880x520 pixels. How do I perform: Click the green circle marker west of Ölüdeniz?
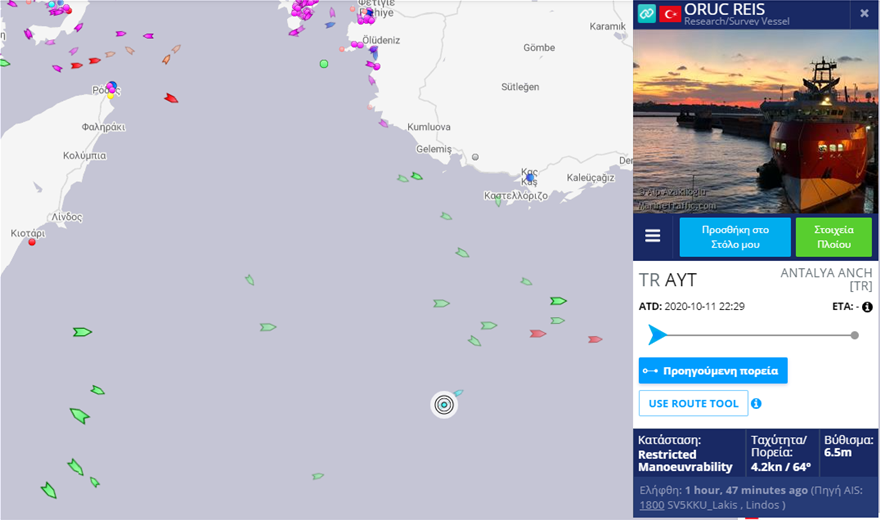(323, 64)
